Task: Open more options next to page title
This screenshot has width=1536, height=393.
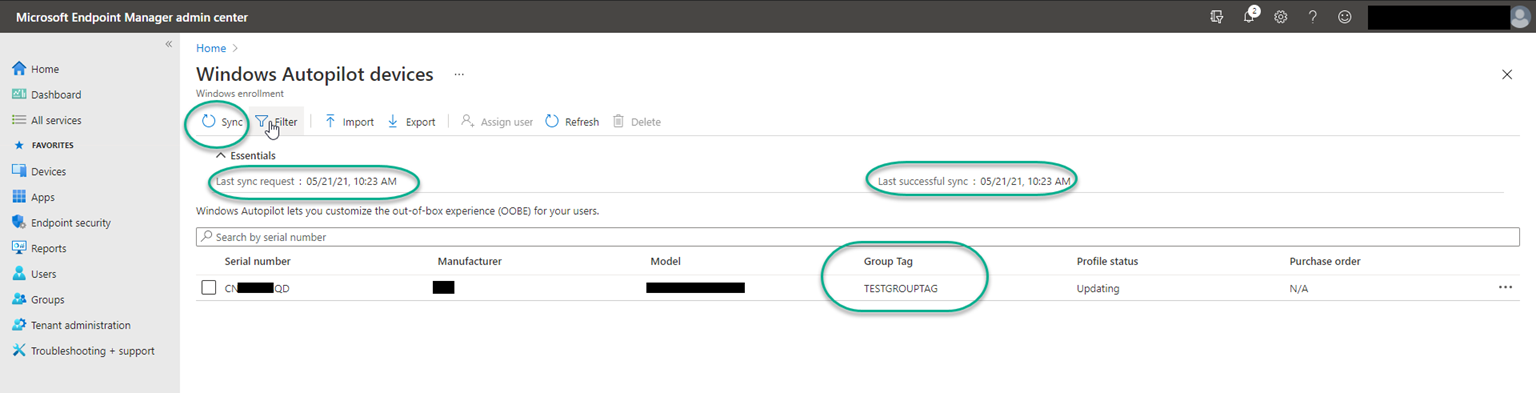Action: pyautogui.click(x=459, y=74)
